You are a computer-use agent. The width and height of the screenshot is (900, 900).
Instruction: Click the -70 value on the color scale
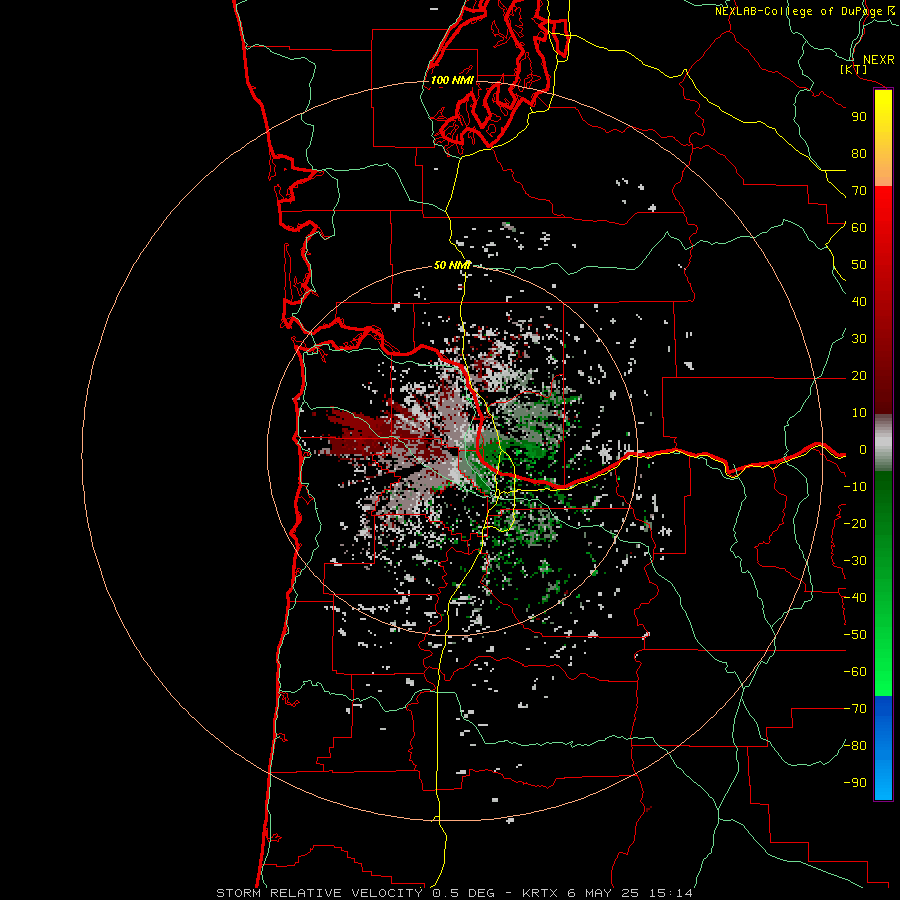tap(855, 709)
